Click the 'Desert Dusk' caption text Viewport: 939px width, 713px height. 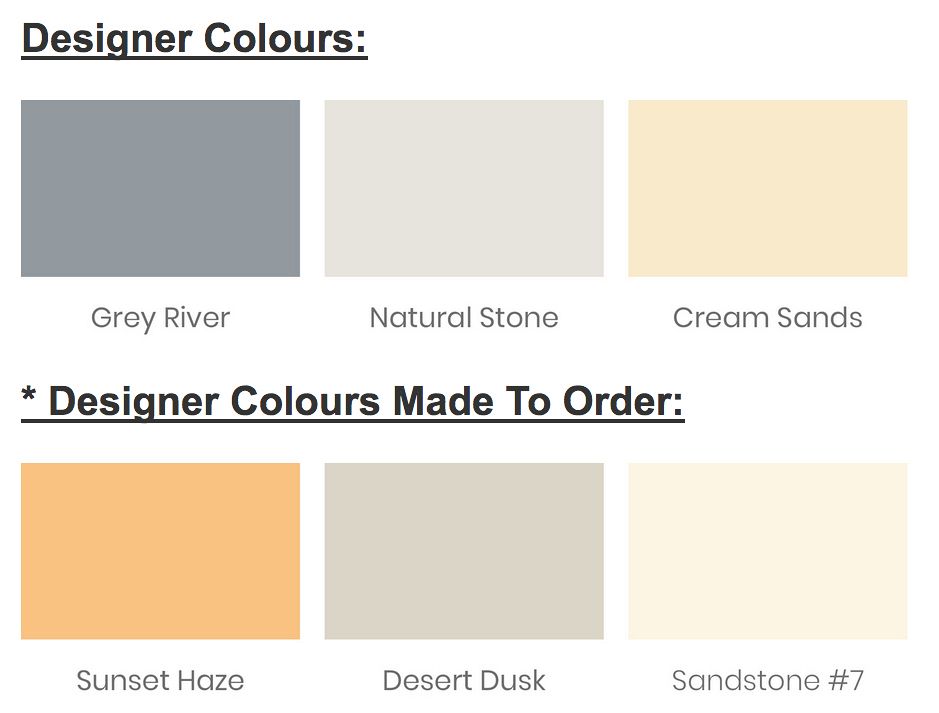click(x=464, y=681)
